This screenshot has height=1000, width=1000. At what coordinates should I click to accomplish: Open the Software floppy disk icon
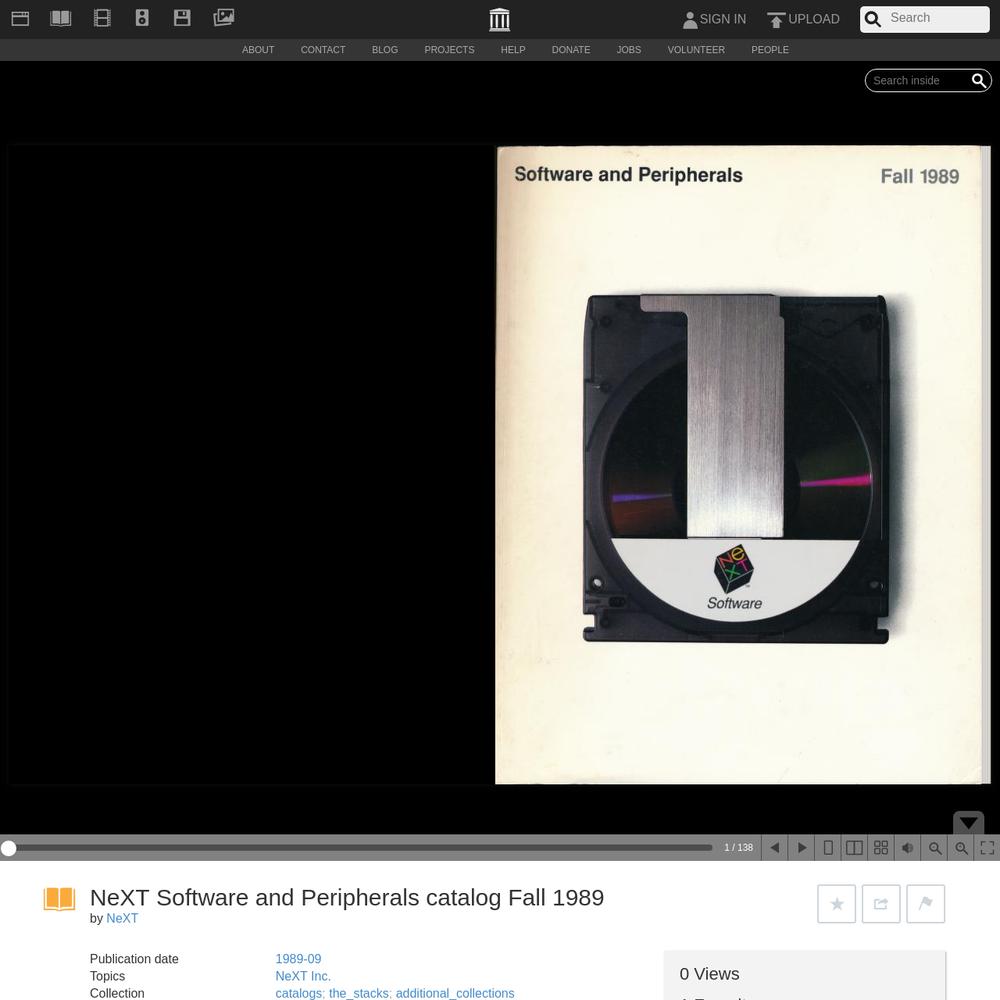(182, 18)
